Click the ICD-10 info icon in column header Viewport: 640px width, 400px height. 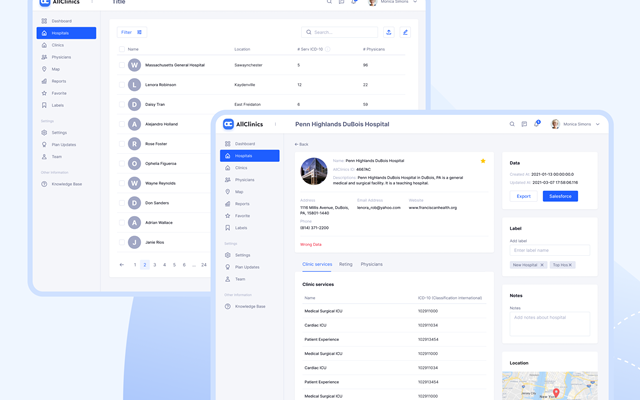(327, 49)
